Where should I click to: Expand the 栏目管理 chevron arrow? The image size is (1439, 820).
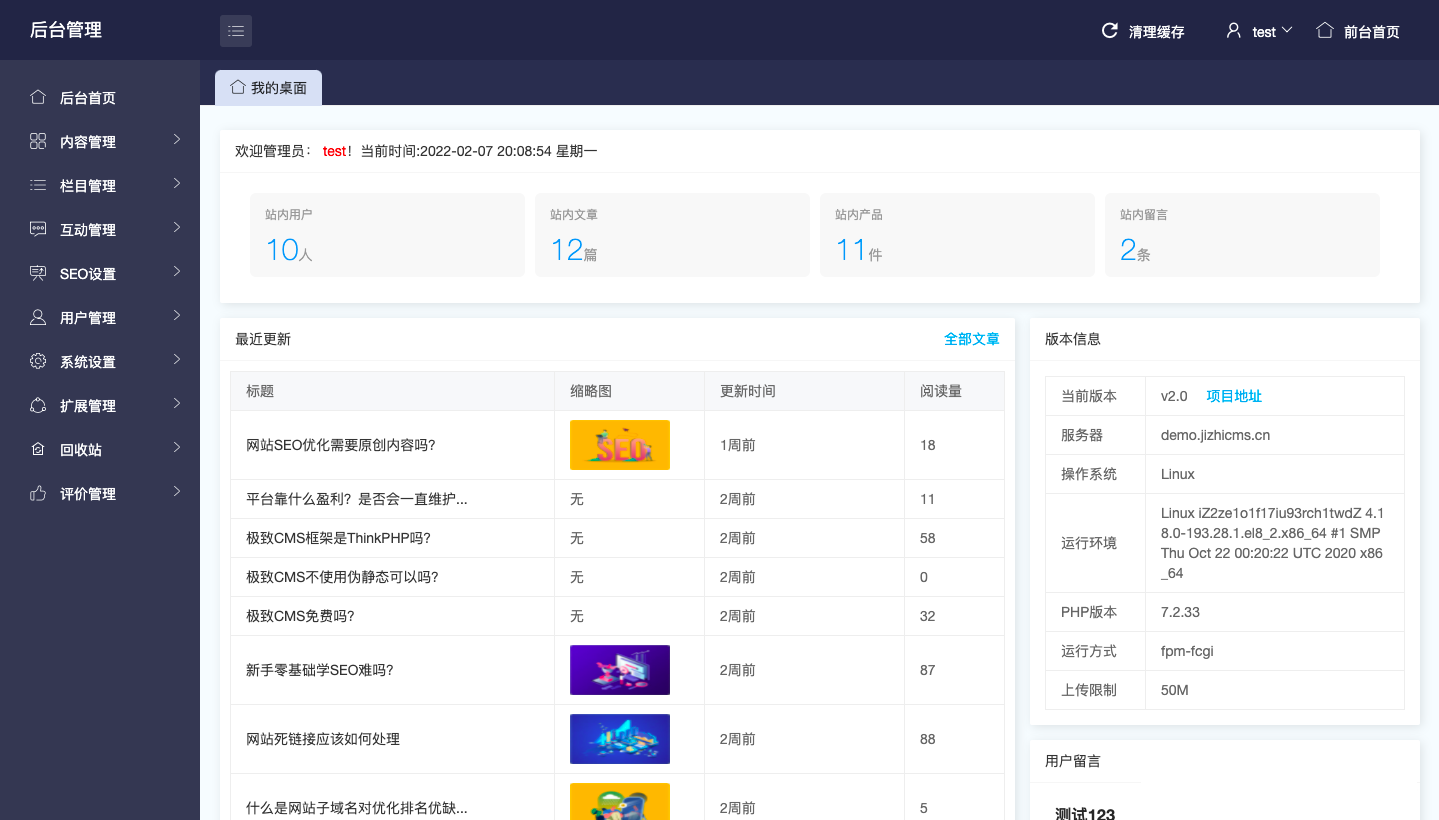177,184
